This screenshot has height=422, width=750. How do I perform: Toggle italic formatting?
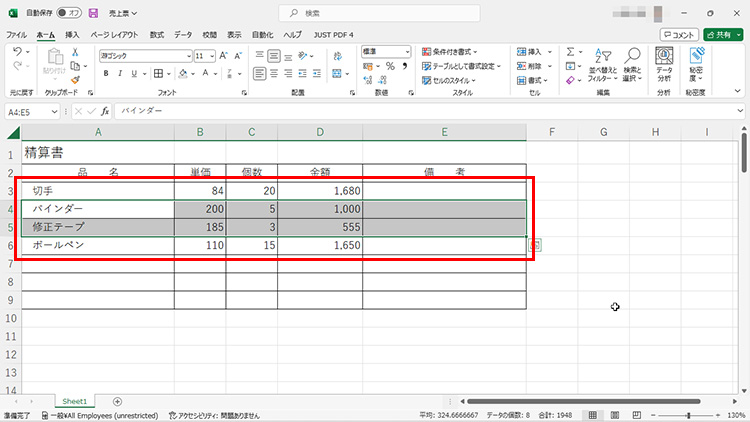pyautogui.click(x=119, y=73)
